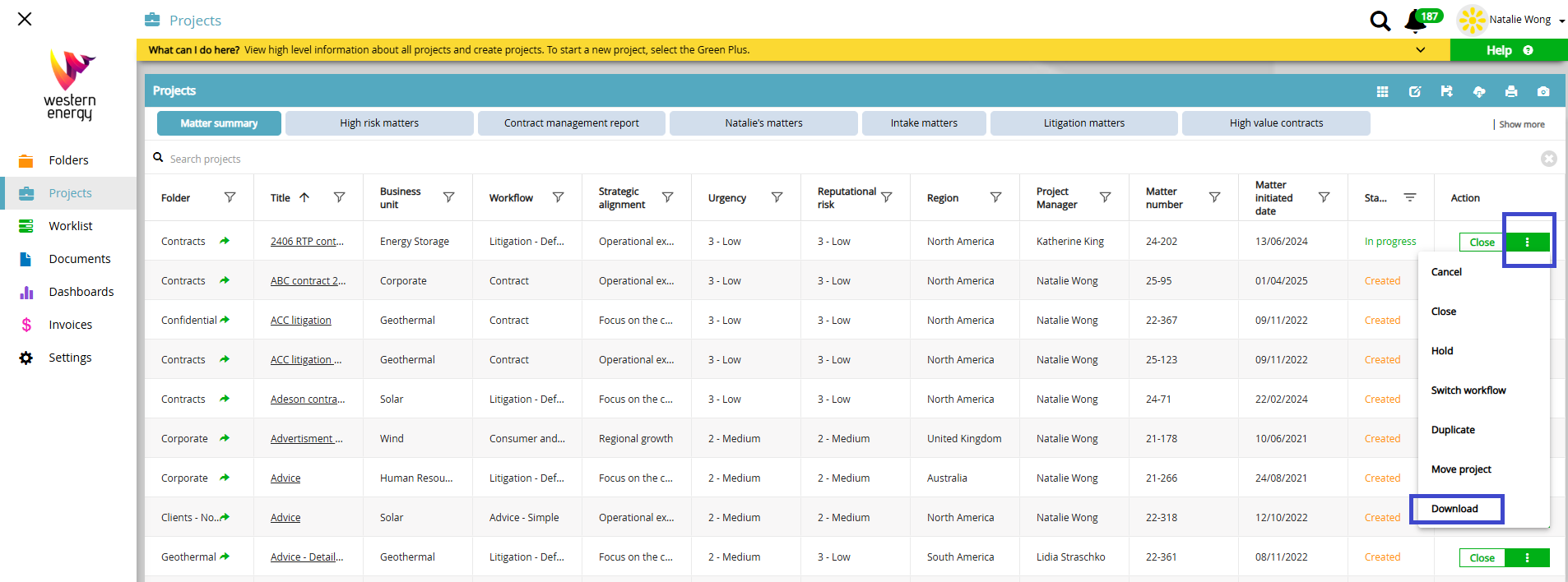
Task: Open Litigation matters tab
Action: tap(1084, 123)
